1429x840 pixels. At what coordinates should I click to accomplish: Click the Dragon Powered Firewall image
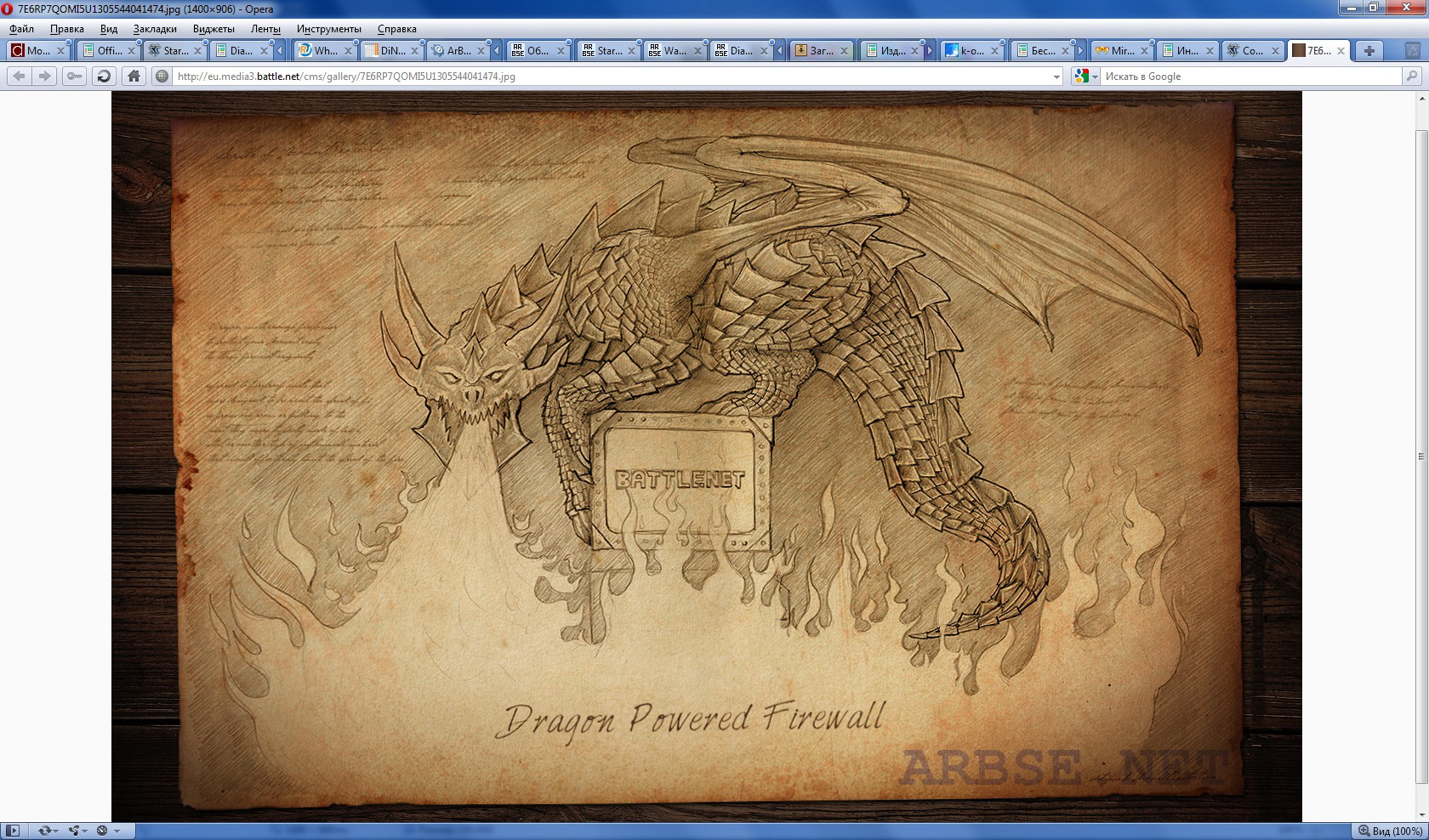pos(706,457)
